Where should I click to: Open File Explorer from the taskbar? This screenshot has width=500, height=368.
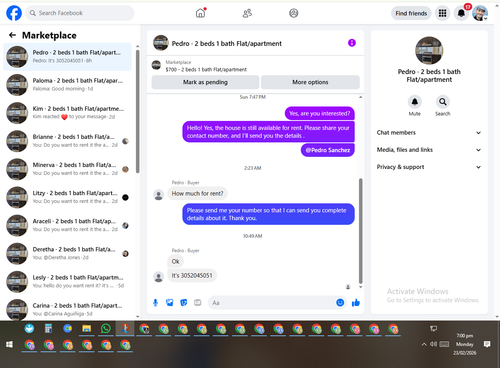click(87, 329)
